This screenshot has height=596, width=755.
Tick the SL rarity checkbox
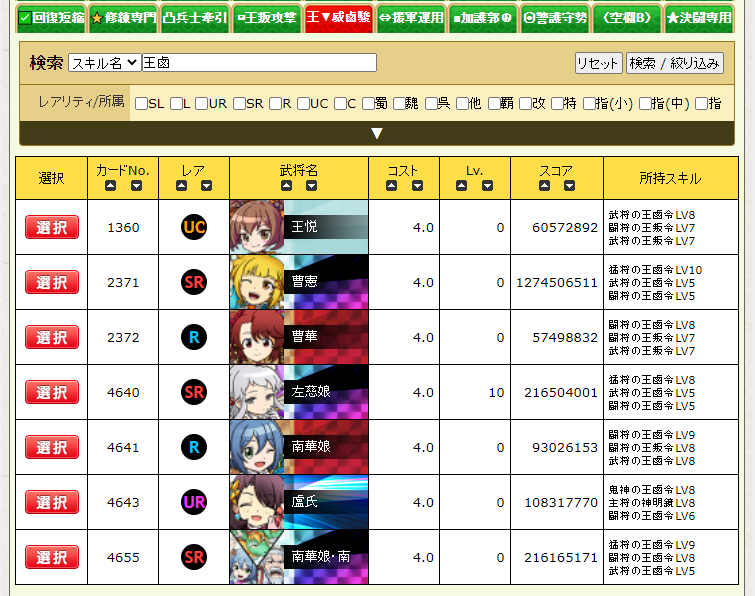(141, 104)
